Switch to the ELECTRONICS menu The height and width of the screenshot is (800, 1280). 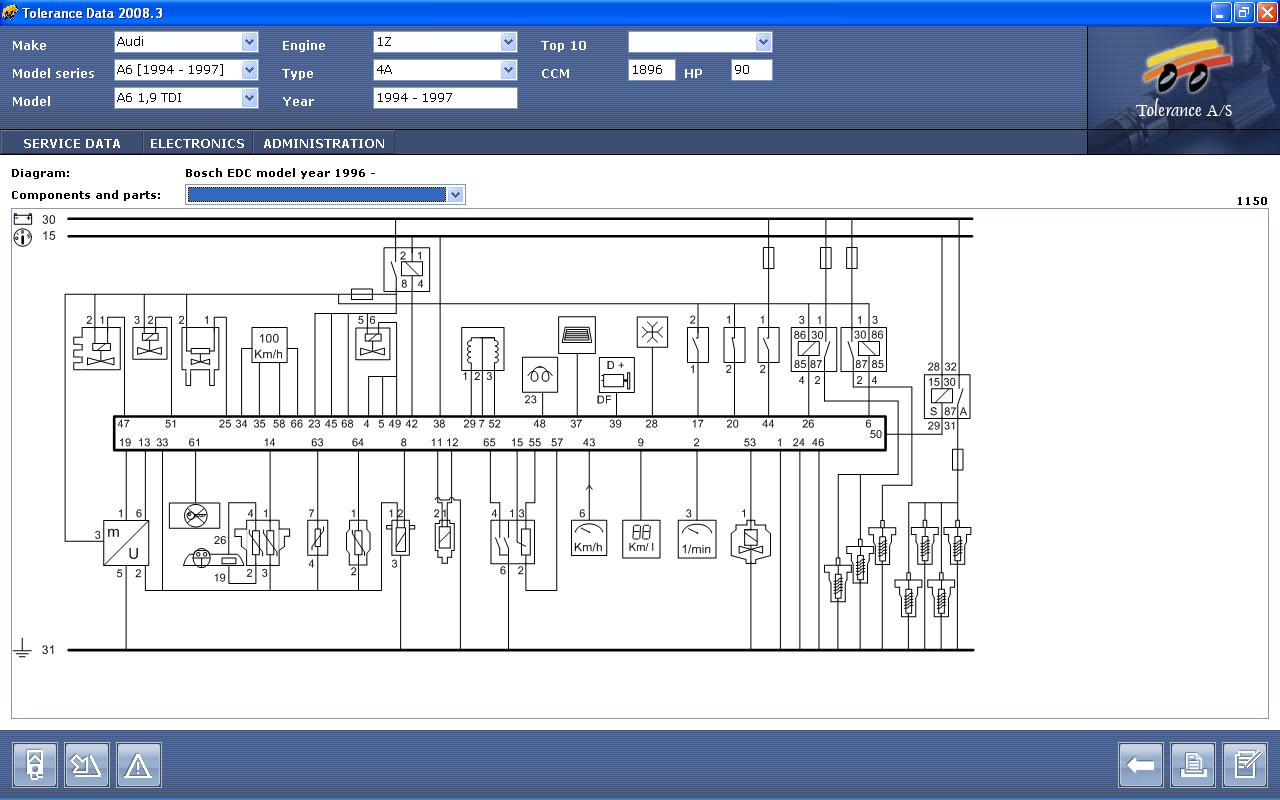coord(197,143)
